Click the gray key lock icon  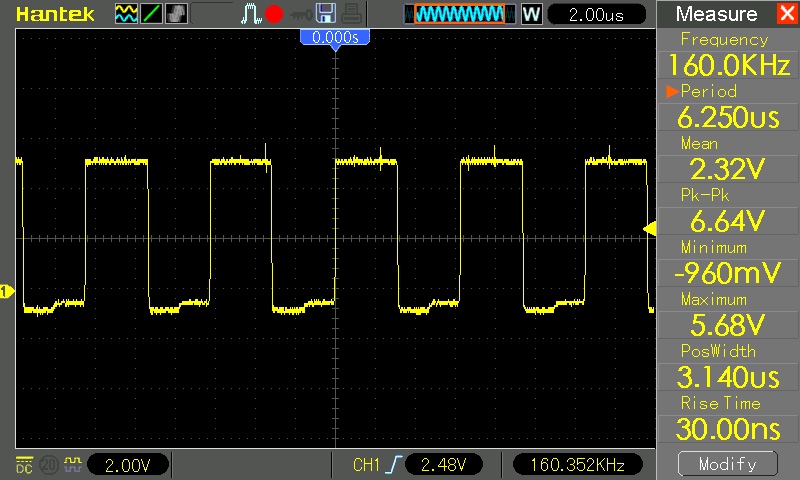pos(301,15)
